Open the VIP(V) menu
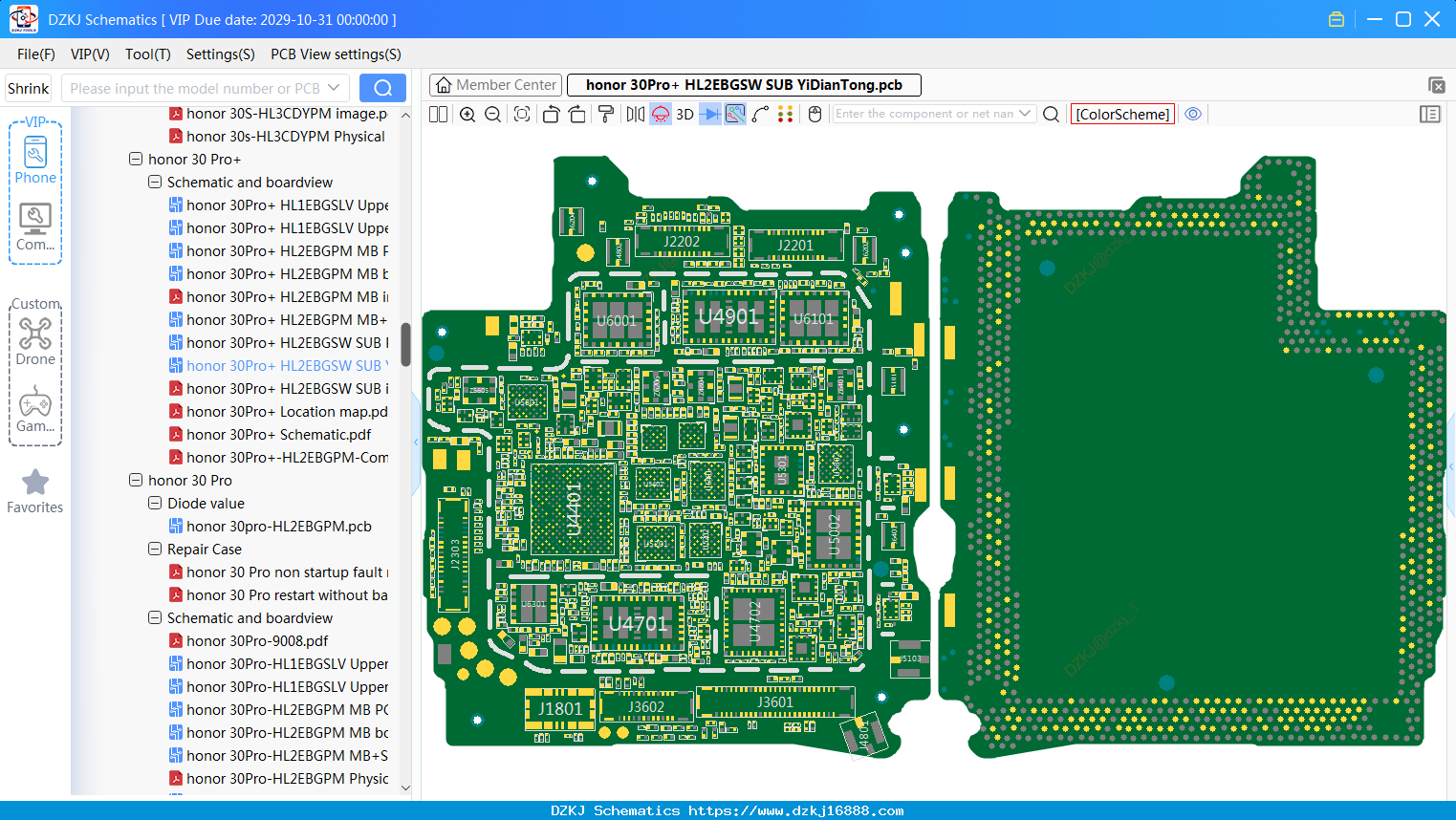Viewport: 1456px width, 820px height. click(x=90, y=54)
